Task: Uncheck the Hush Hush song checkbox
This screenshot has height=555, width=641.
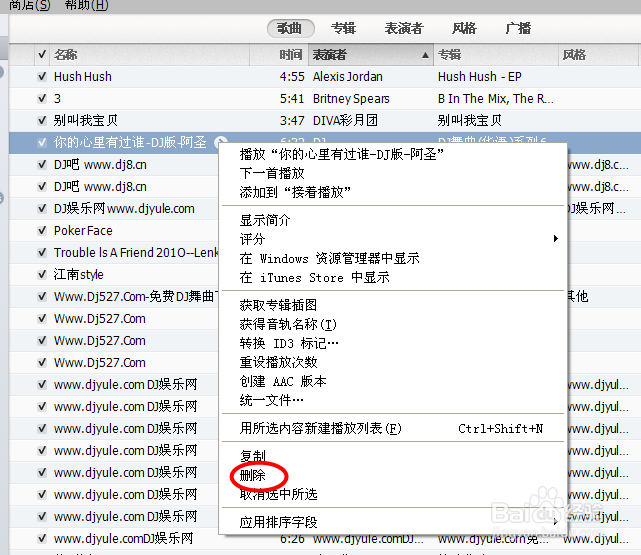Action: click(42, 76)
